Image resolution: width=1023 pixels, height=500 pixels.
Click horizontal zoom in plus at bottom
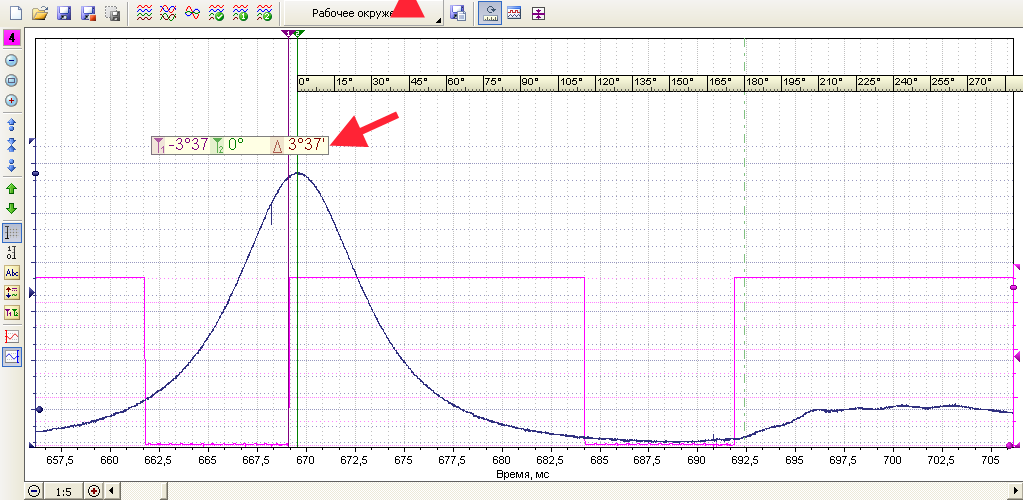(94, 492)
